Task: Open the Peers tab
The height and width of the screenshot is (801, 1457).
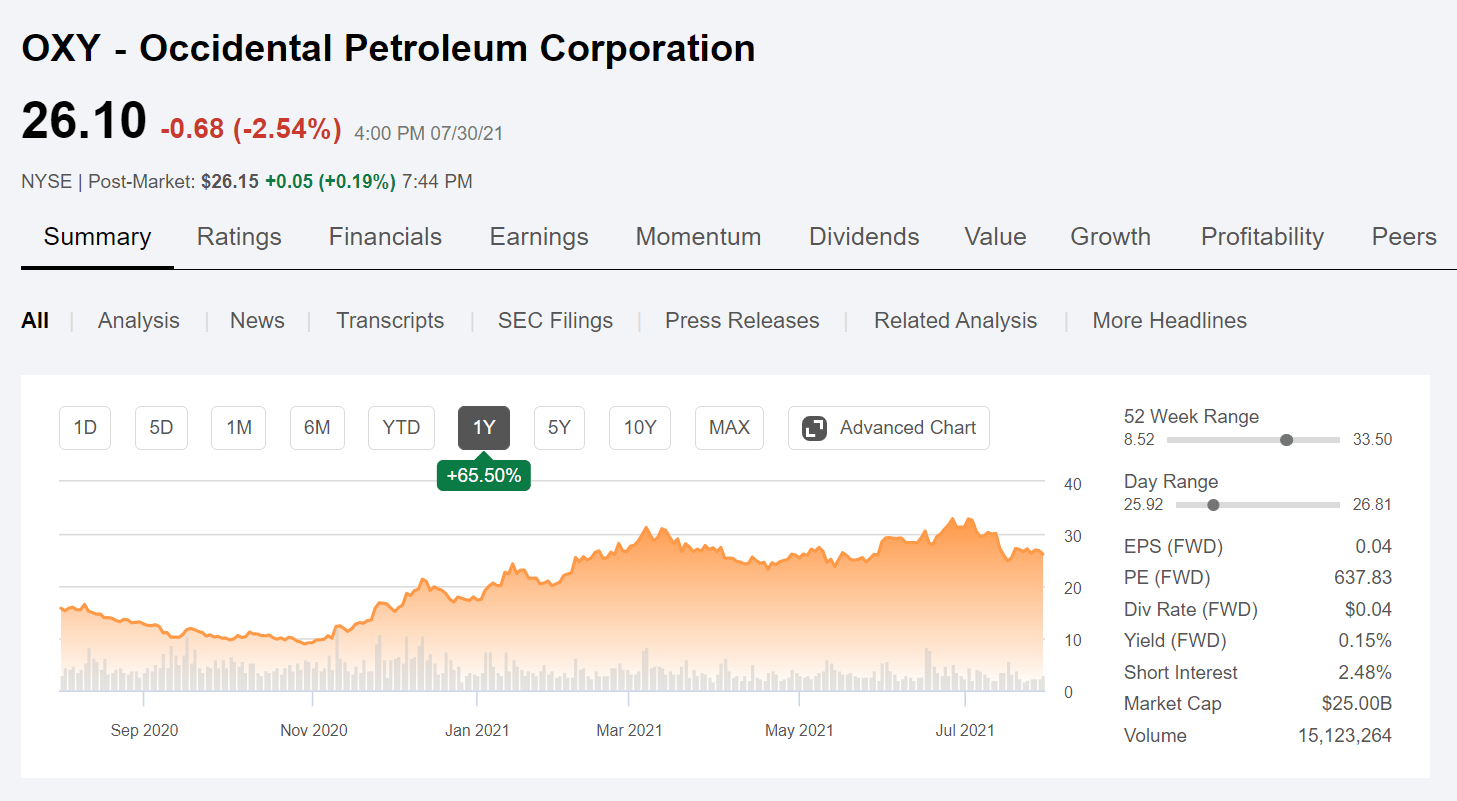Action: 1404,237
